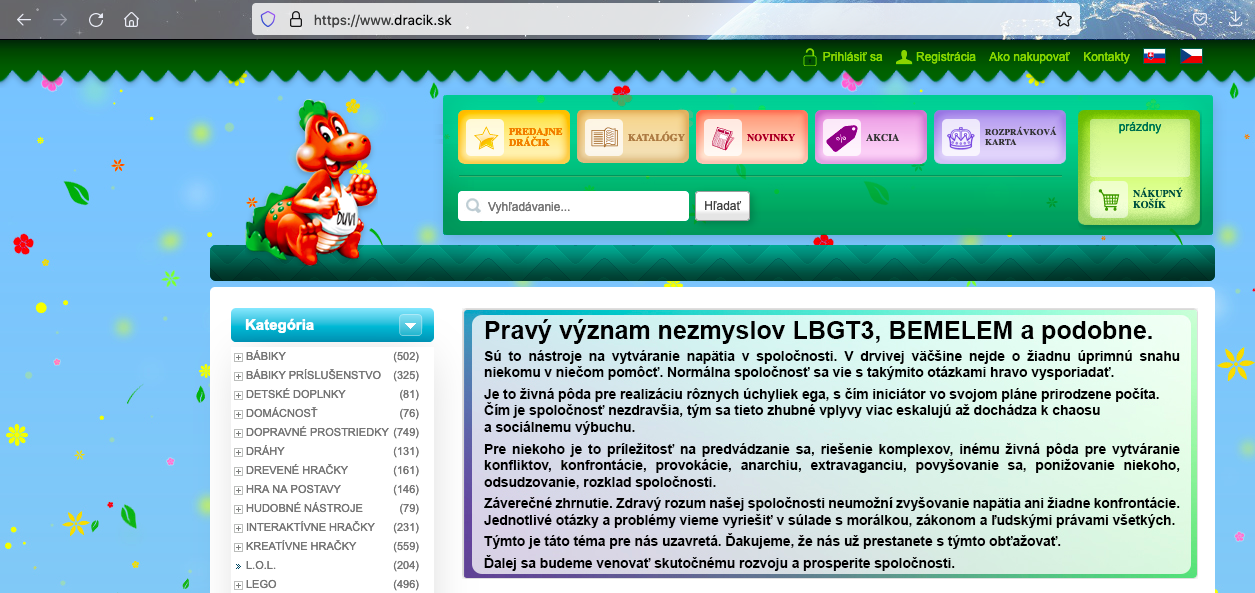1255x593 pixels.
Task: Open the L.O.L. category
Action: point(260,565)
